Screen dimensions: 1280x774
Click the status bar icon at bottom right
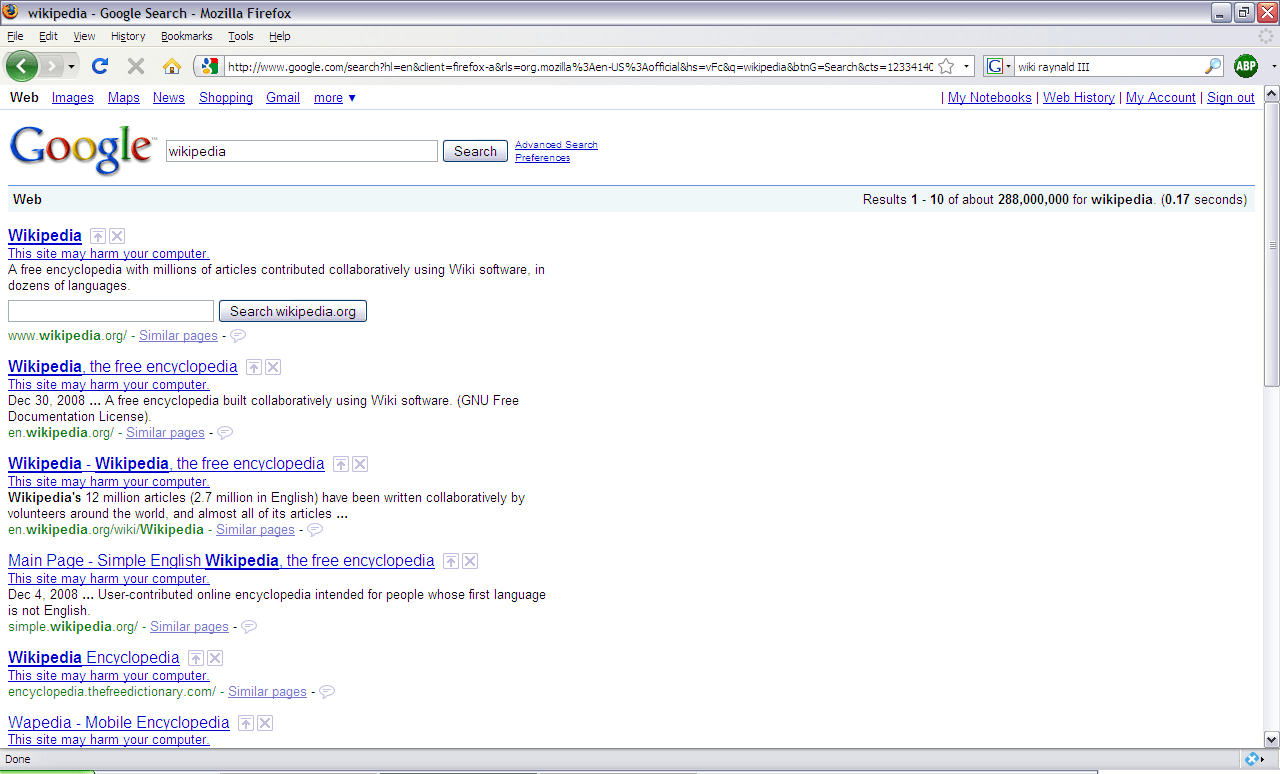point(1252,759)
